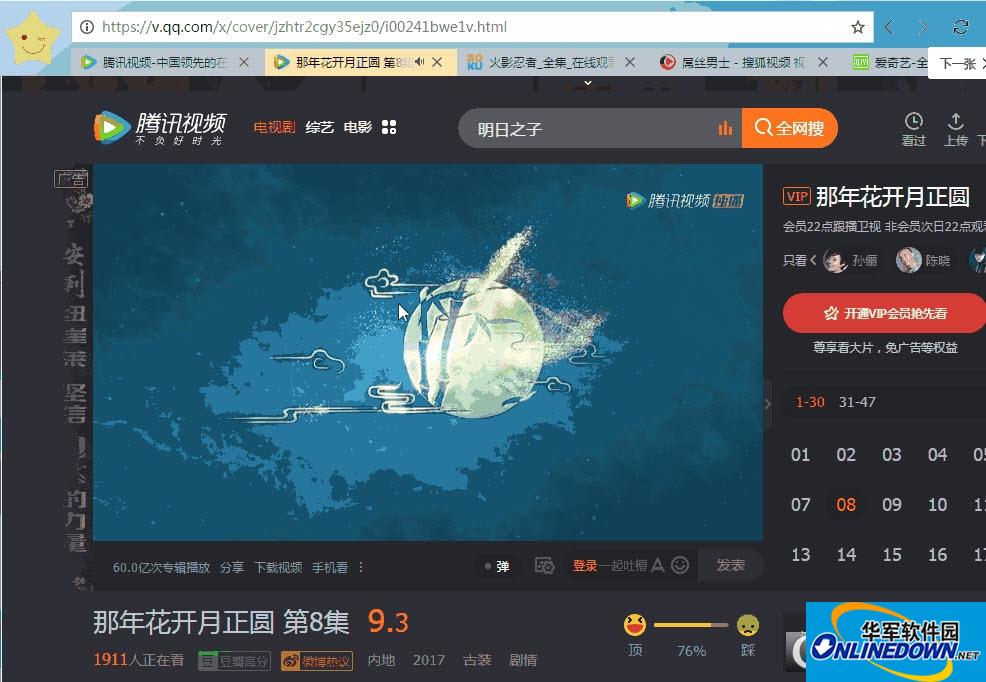Open all channels grid icon

coord(389,128)
